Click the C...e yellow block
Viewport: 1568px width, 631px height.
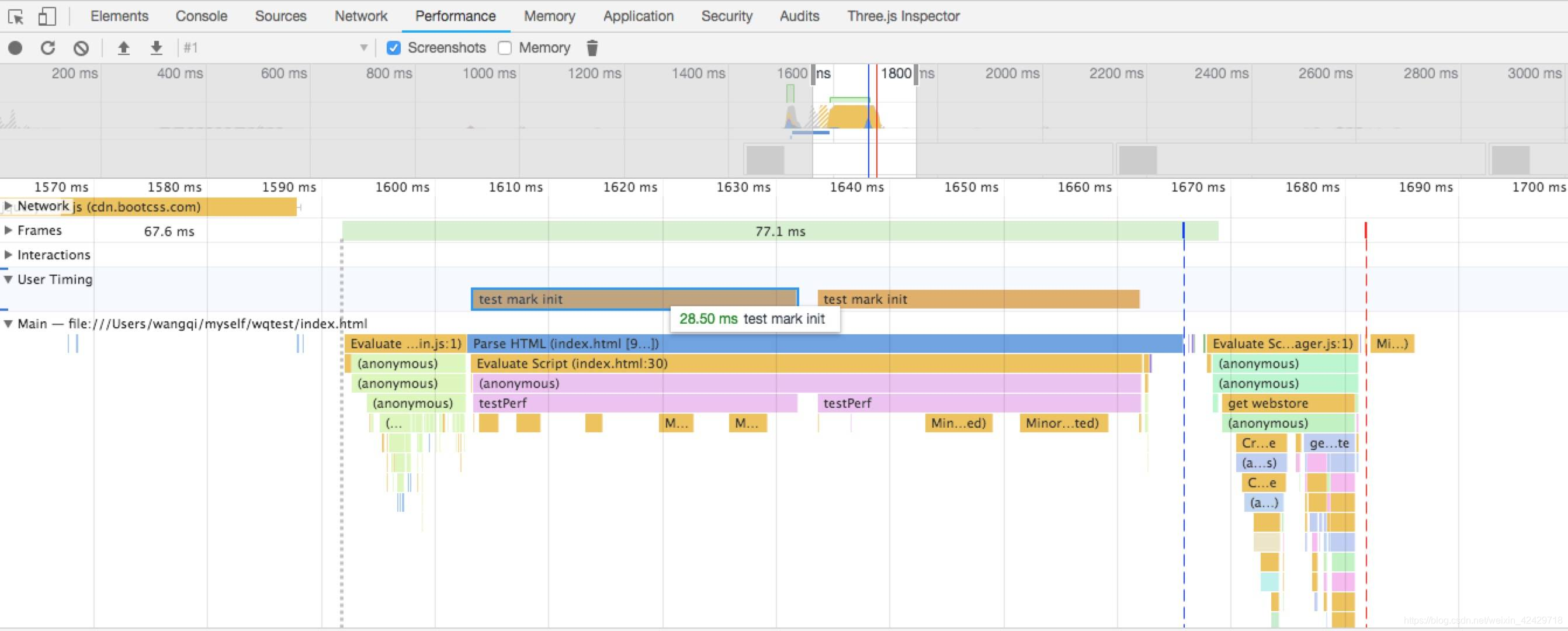tap(1263, 483)
